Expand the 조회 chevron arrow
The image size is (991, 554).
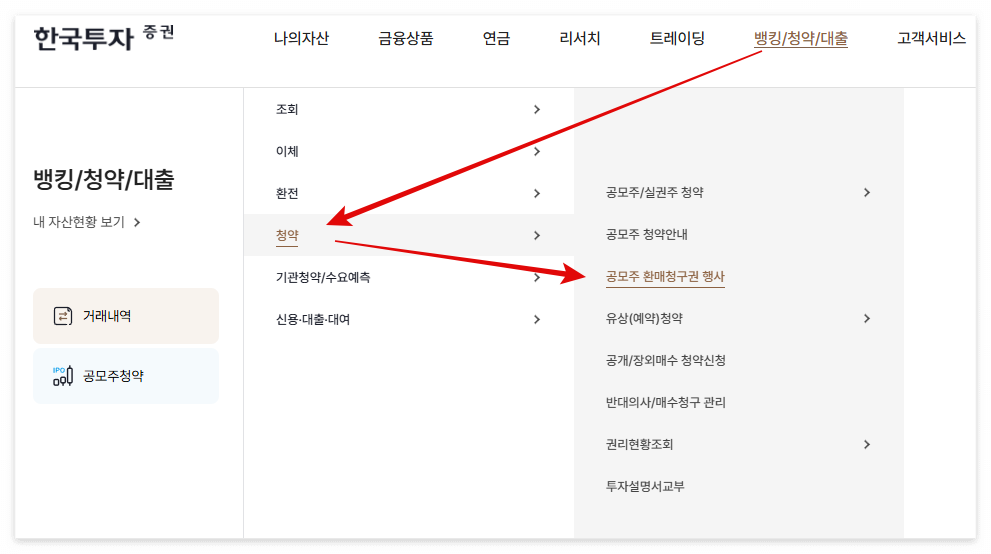[x=537, y=109]
